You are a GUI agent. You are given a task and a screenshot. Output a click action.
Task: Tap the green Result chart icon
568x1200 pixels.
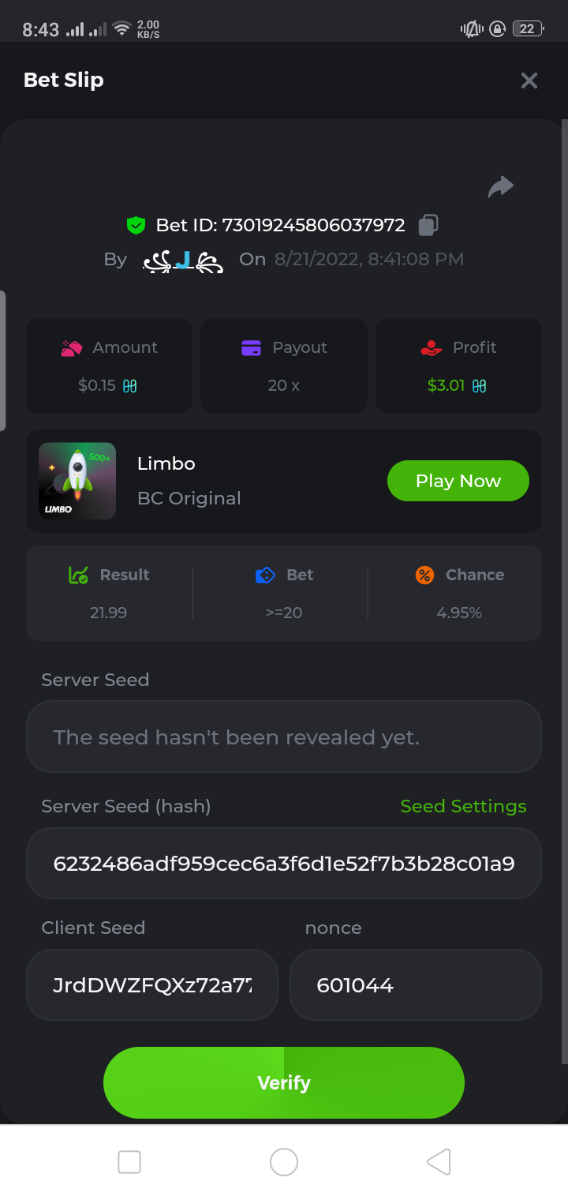pyautogui.click(x=79, y=575)
